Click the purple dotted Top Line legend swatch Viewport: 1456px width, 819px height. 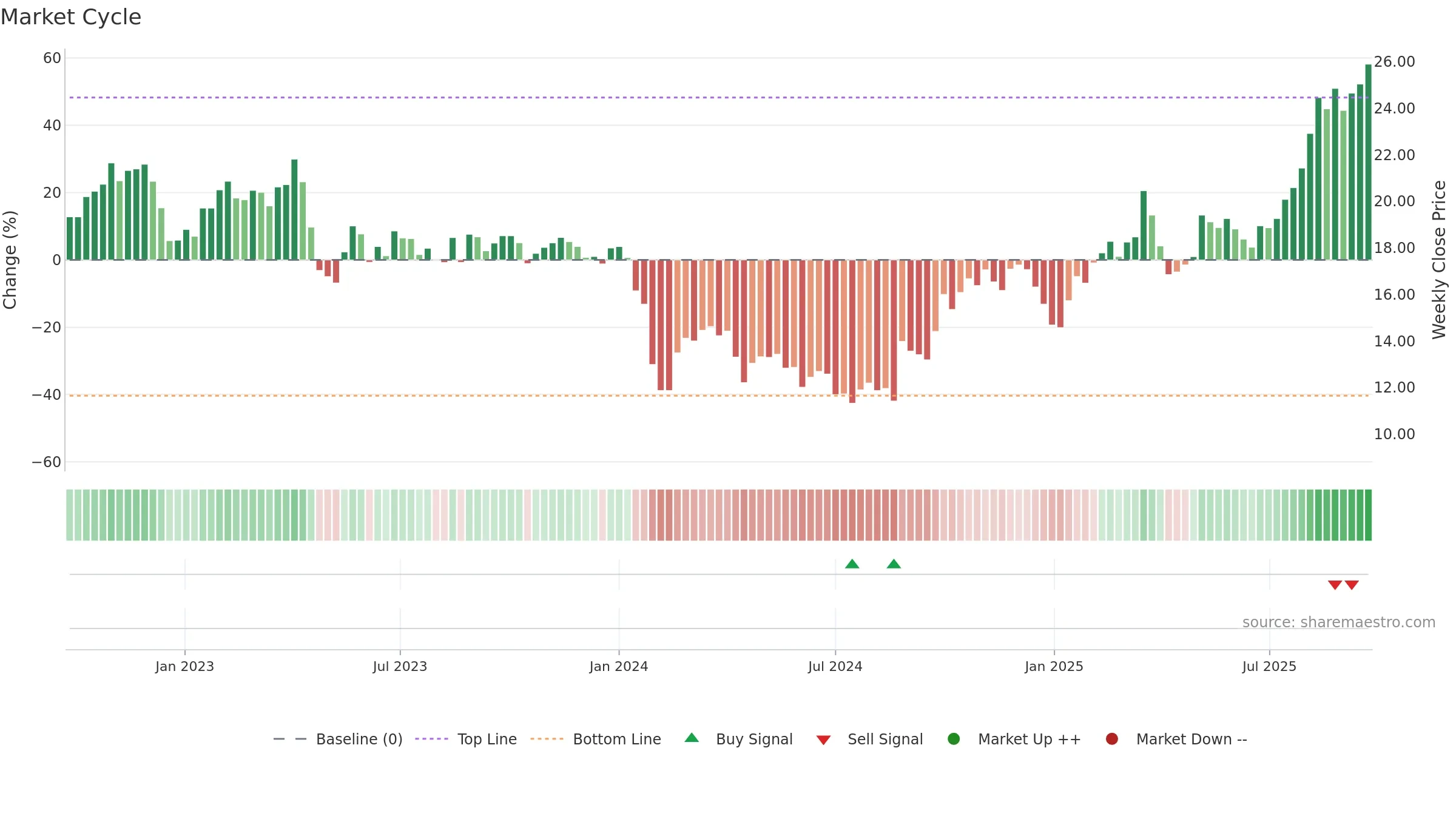click(431, 739)
